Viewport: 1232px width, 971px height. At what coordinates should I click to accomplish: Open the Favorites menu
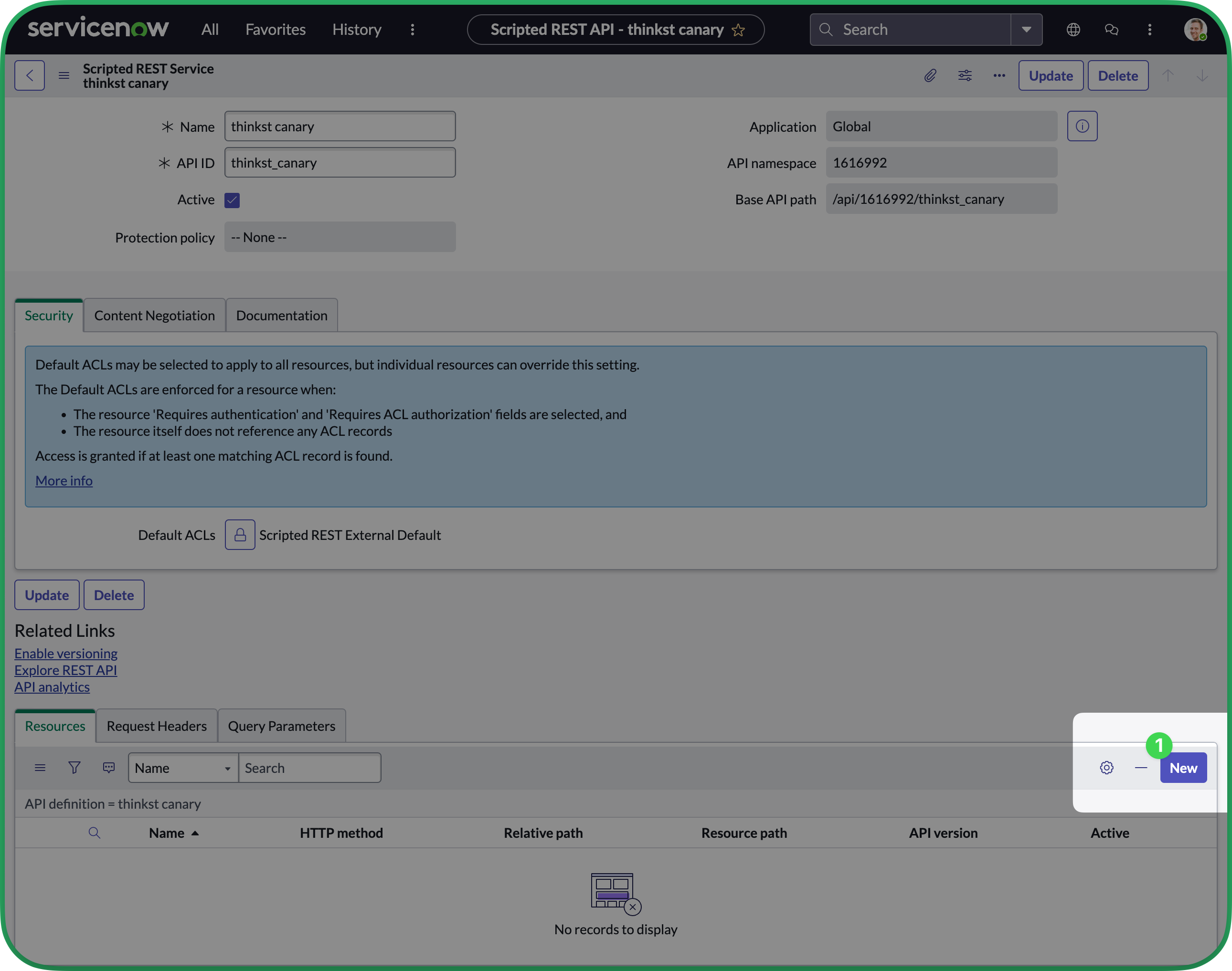(x=275, y=30)
